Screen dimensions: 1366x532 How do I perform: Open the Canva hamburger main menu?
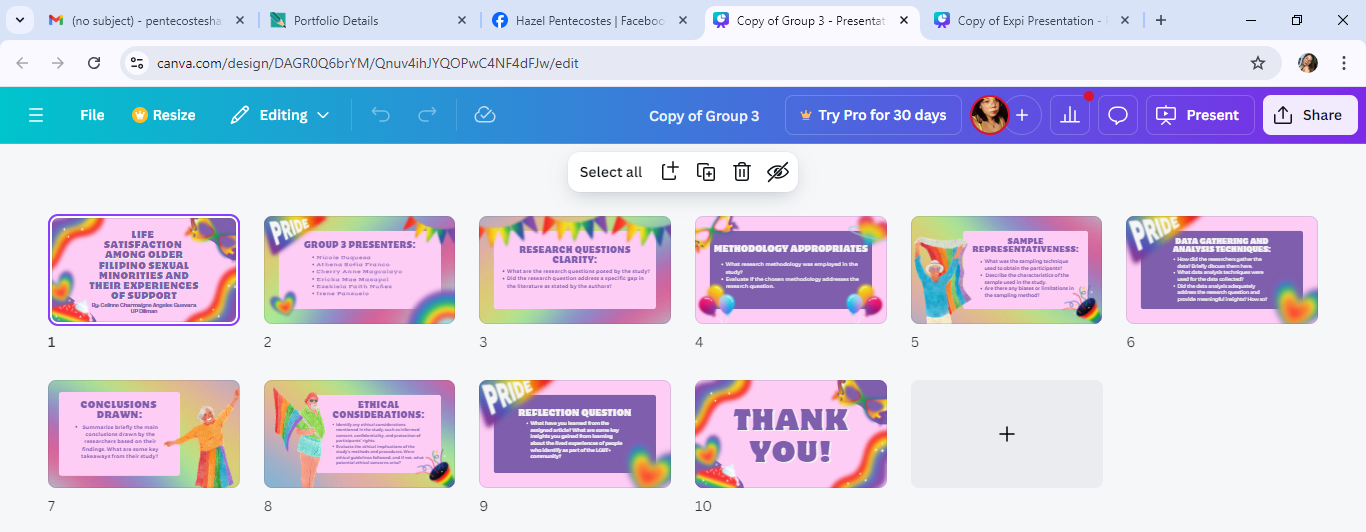(x=36, y=115)
